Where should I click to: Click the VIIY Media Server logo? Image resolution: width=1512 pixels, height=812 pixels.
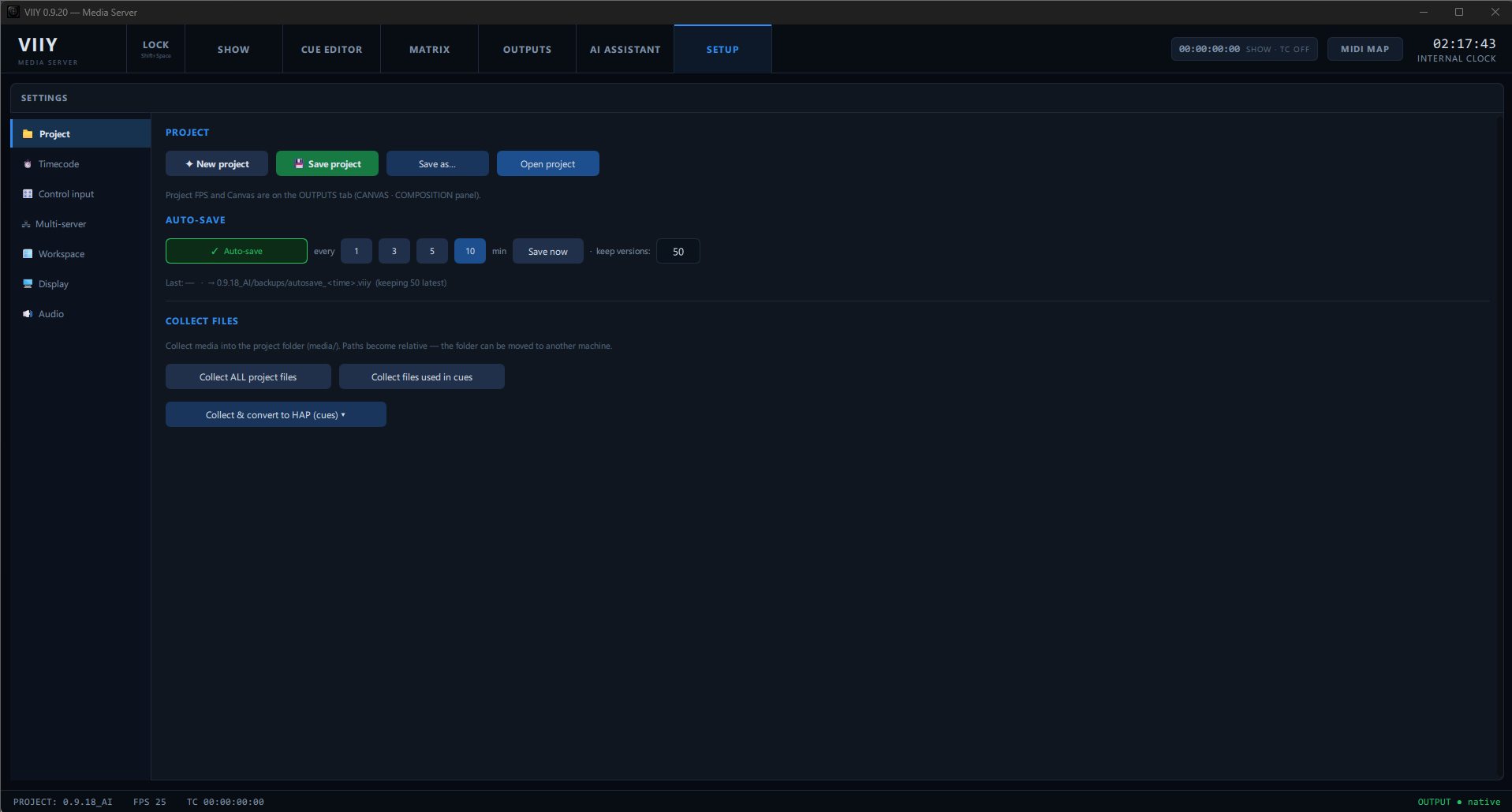click(47, 50)
